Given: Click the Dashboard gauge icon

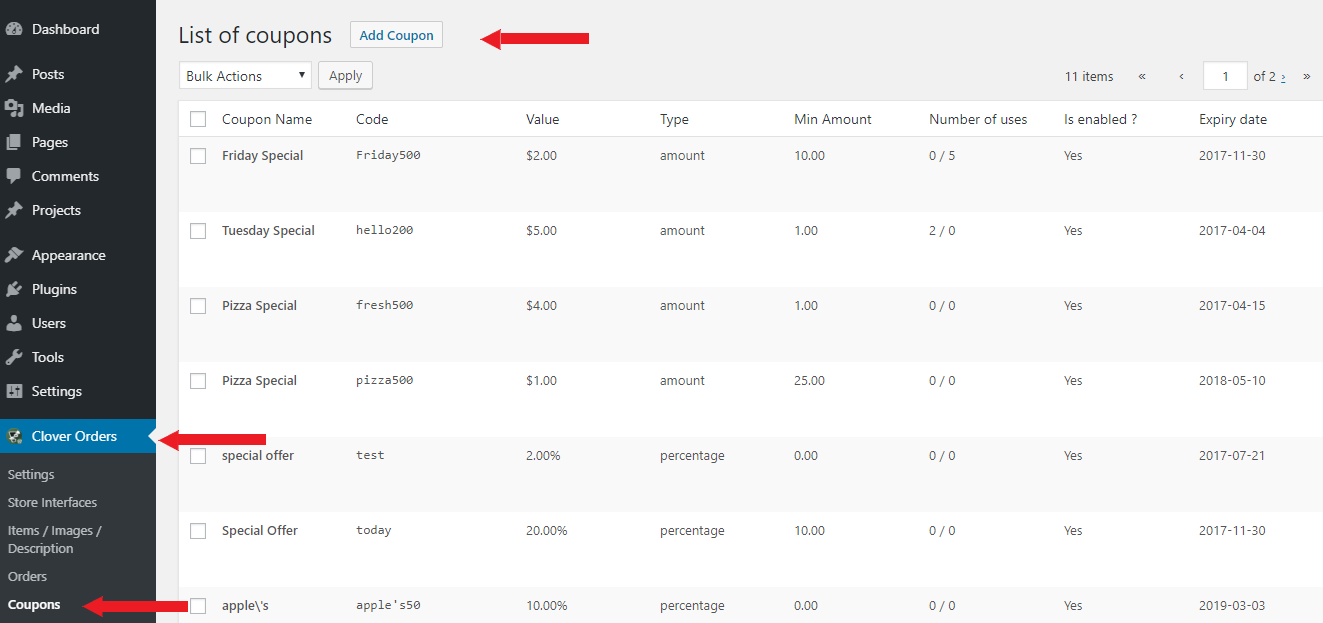Looking at the screenshot, I should (14, 29).
